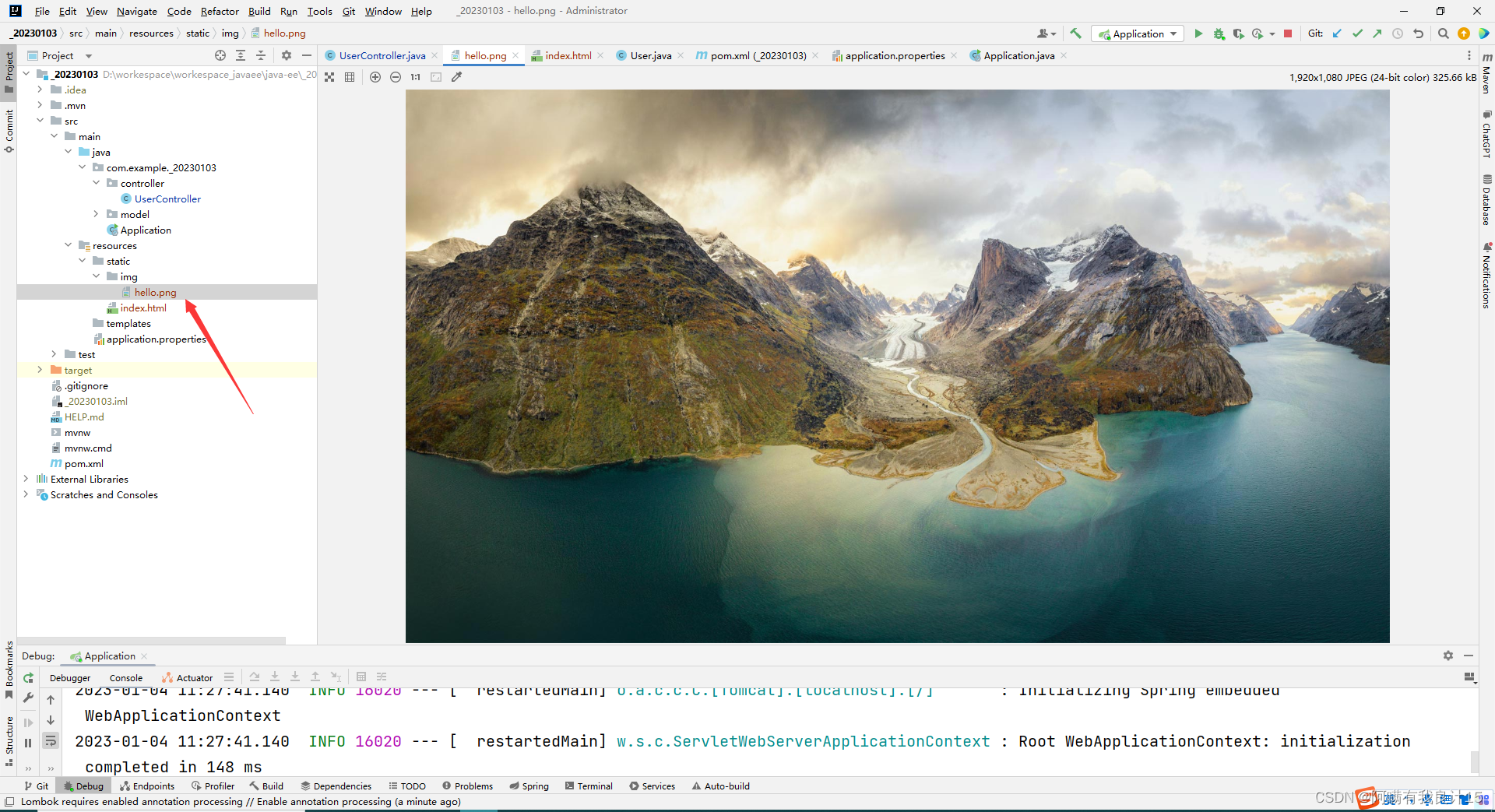Image resolution: width=1495 pixels, height=812 pixels.
Task: Toggle the Database tool window
Action: tap(1486, 200)
